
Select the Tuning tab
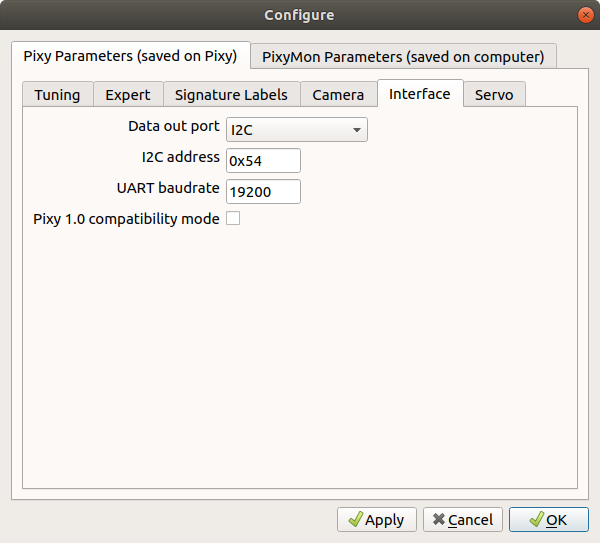[x=57, y=95]
